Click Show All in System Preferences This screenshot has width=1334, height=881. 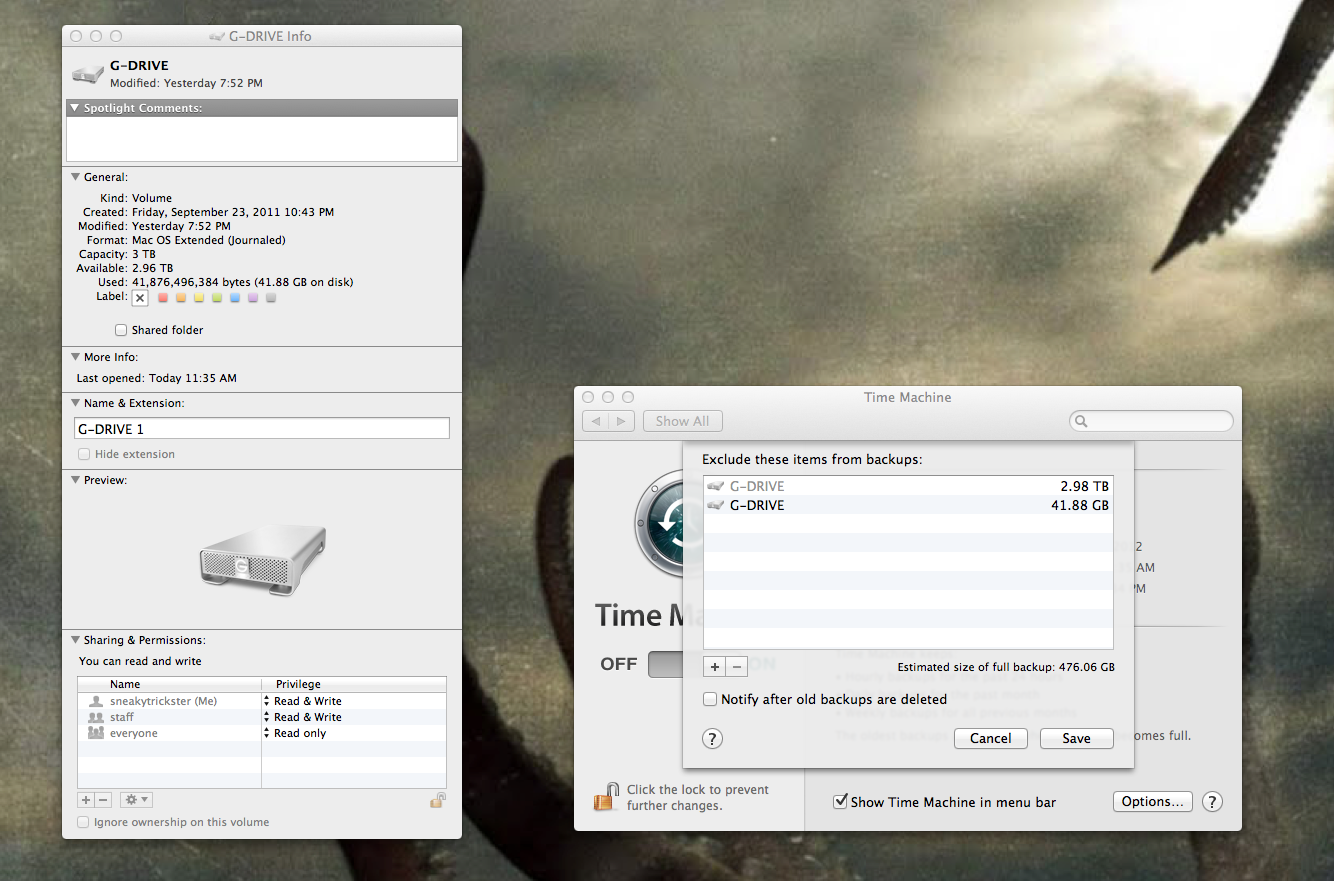[682, 421]
